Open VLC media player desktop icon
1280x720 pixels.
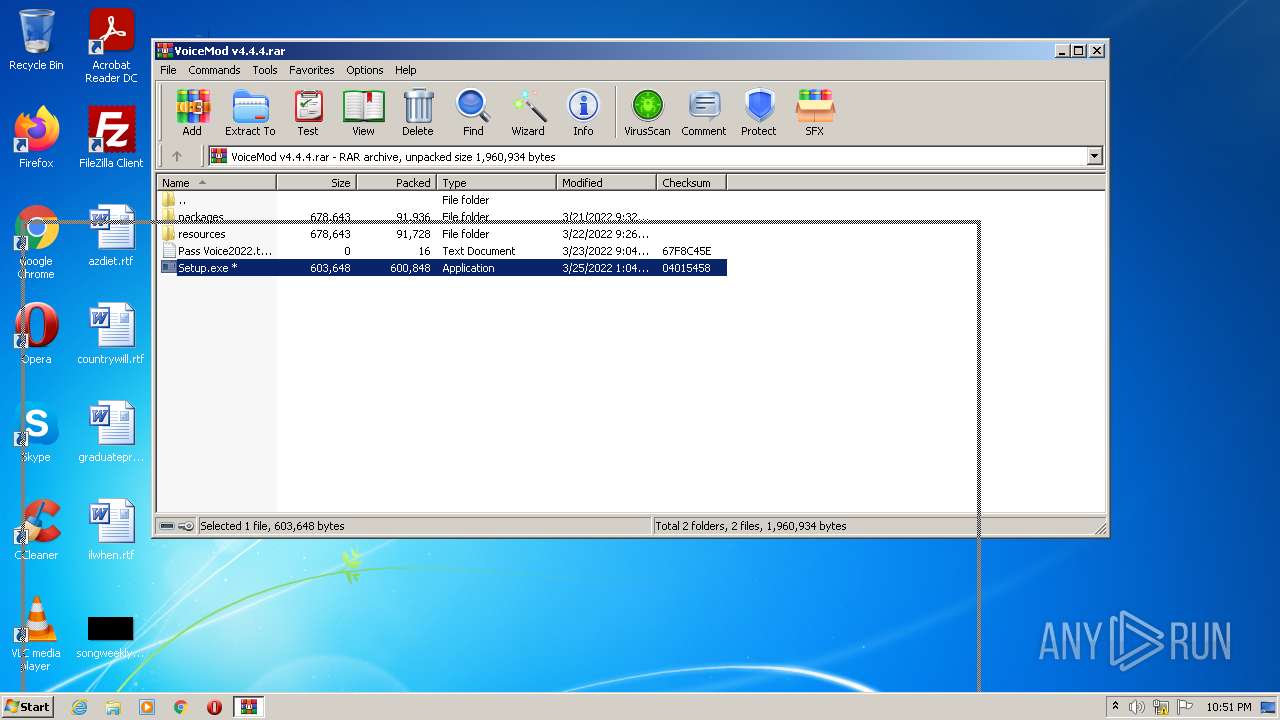[36, 634]
